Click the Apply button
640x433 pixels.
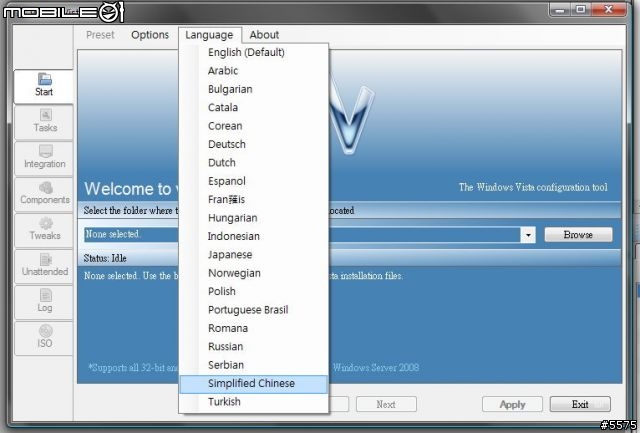click(512, 404)
